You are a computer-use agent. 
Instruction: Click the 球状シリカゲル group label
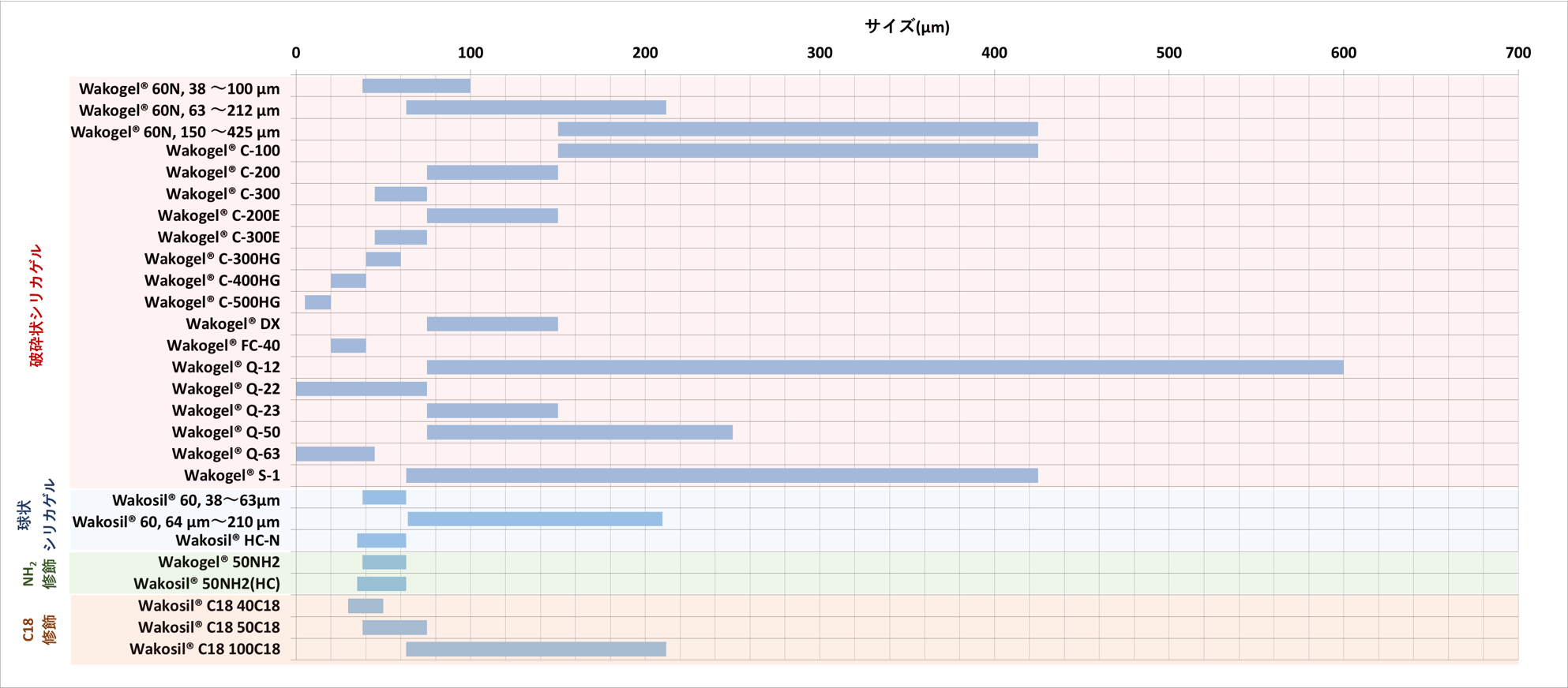(x=36, y=514)
